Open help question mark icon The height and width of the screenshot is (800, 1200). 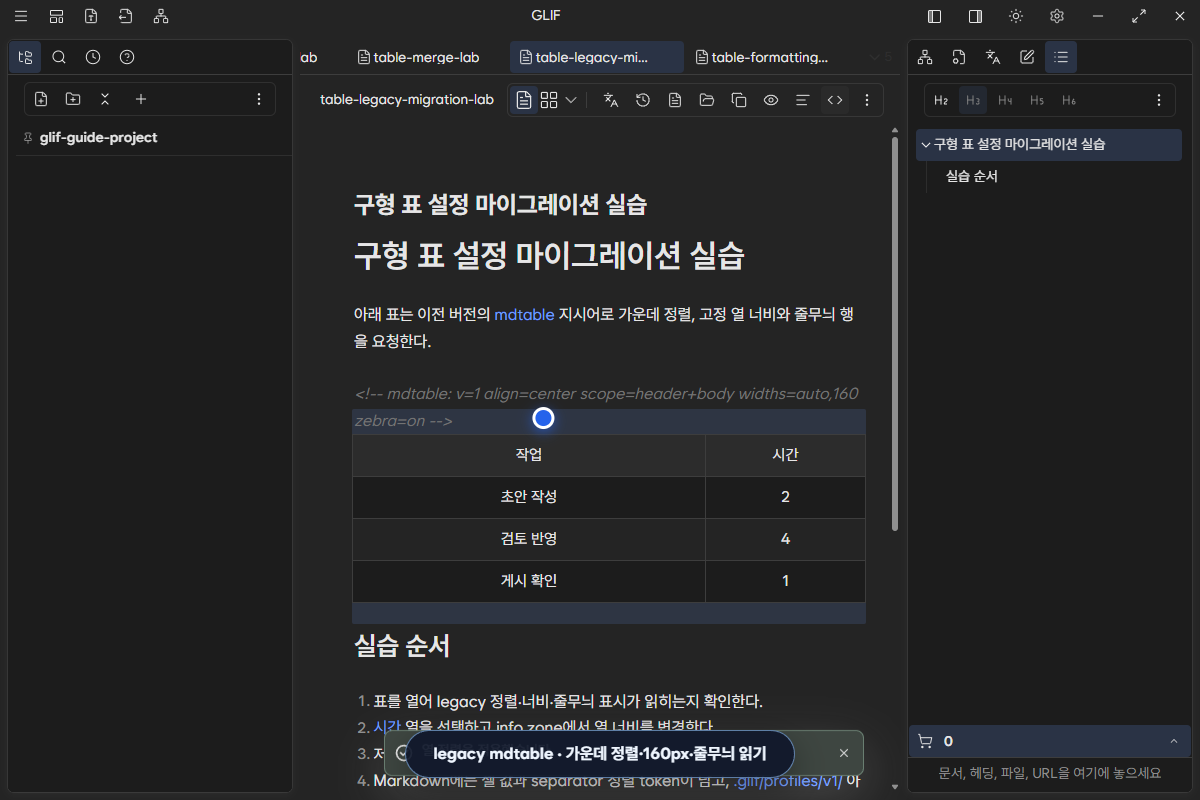click(127, 57)
